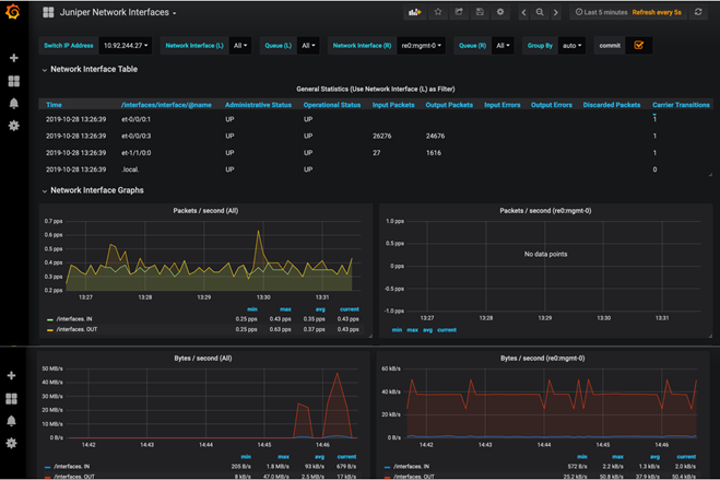Open alerting bell in upper sidebar
This screenshot has height=480, width=720.
pos(13,103)
